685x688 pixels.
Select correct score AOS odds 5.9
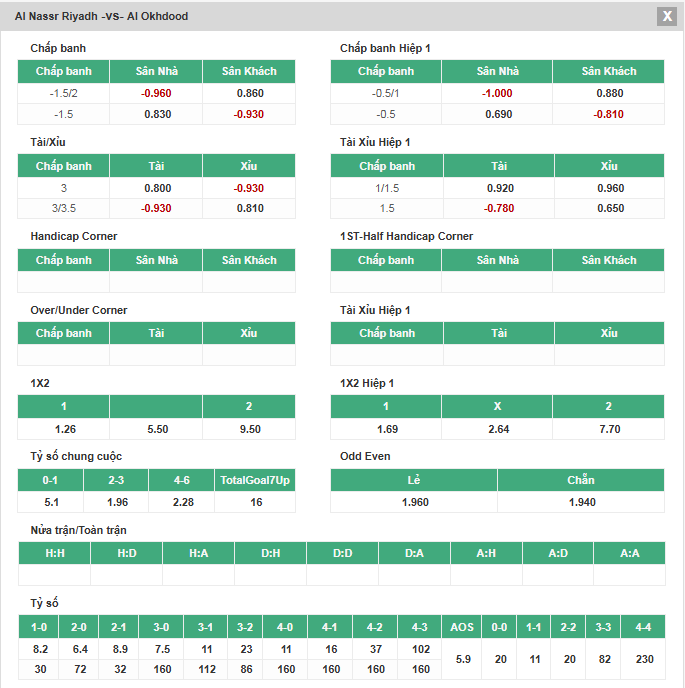pos(463,659)
